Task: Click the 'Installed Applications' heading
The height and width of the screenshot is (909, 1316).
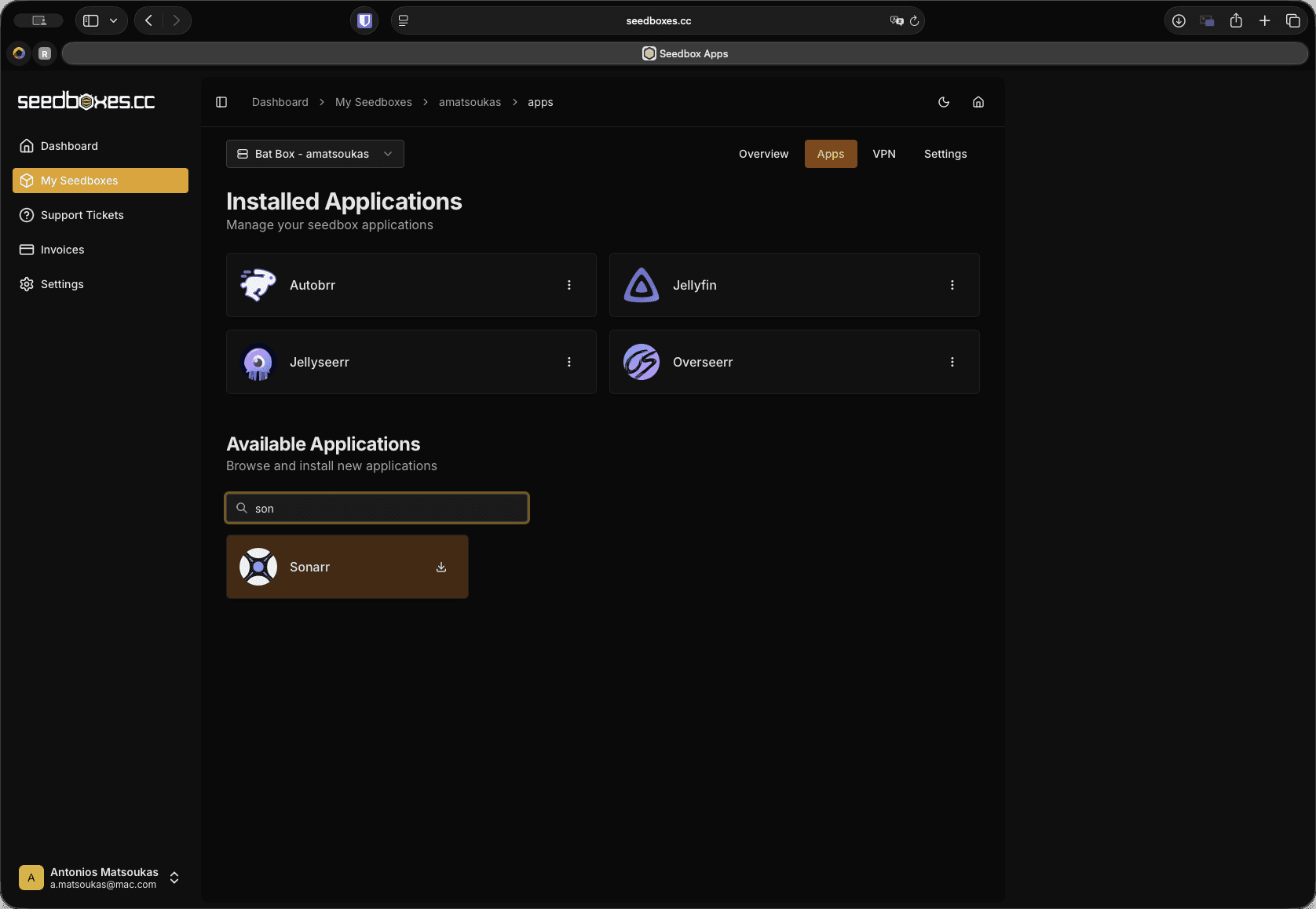Action: (344, 202)
